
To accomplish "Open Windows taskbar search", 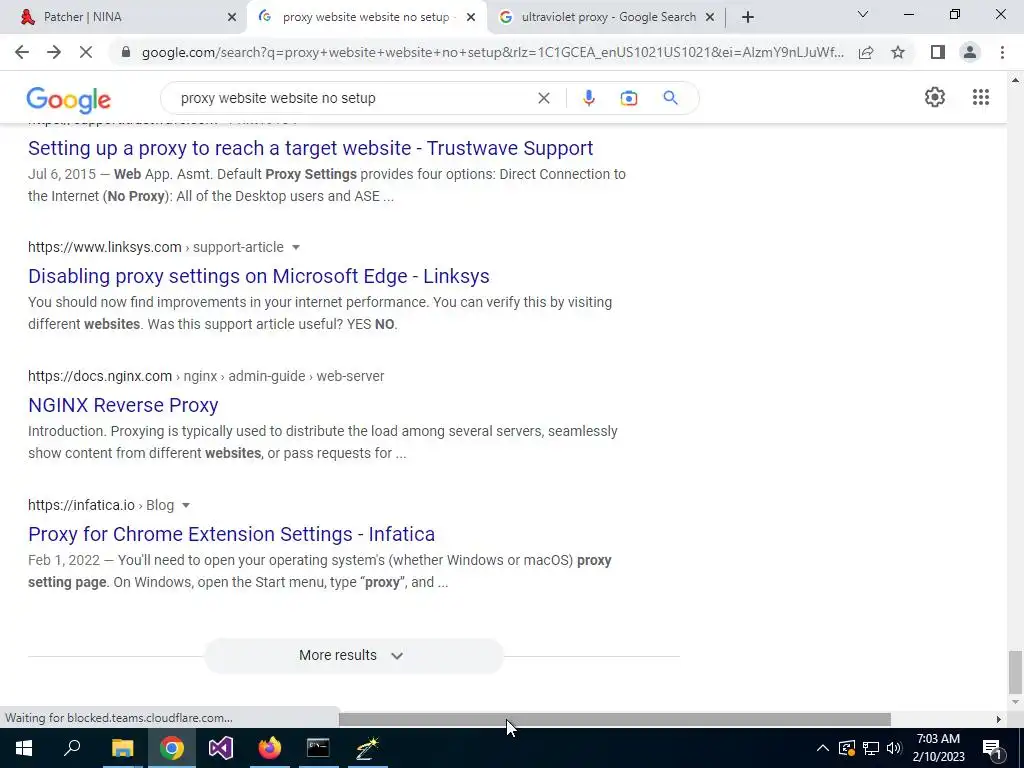I will click(x=72, y=748).
